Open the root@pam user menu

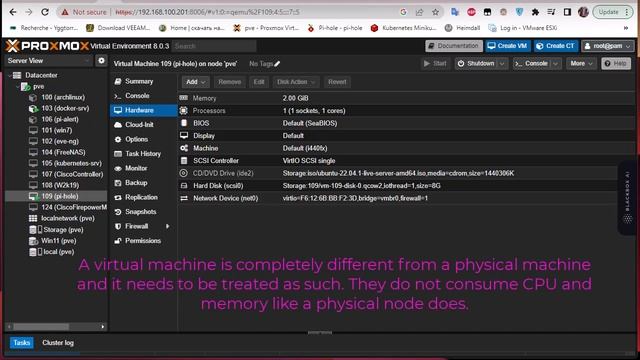(608, 46)
